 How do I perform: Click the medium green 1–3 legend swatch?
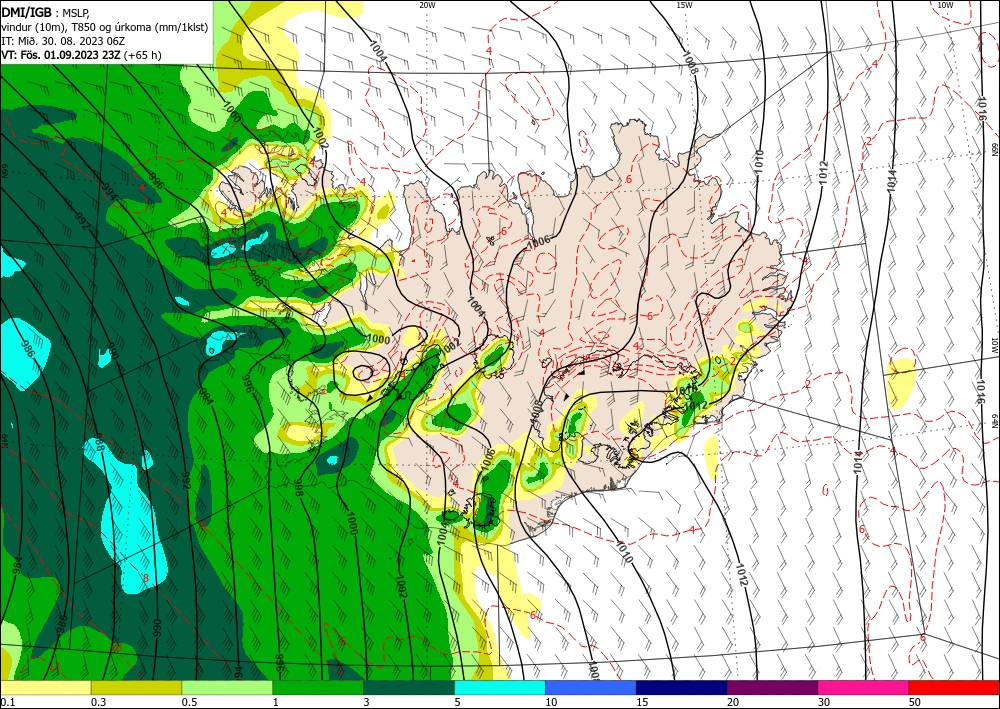pos(318,687)
